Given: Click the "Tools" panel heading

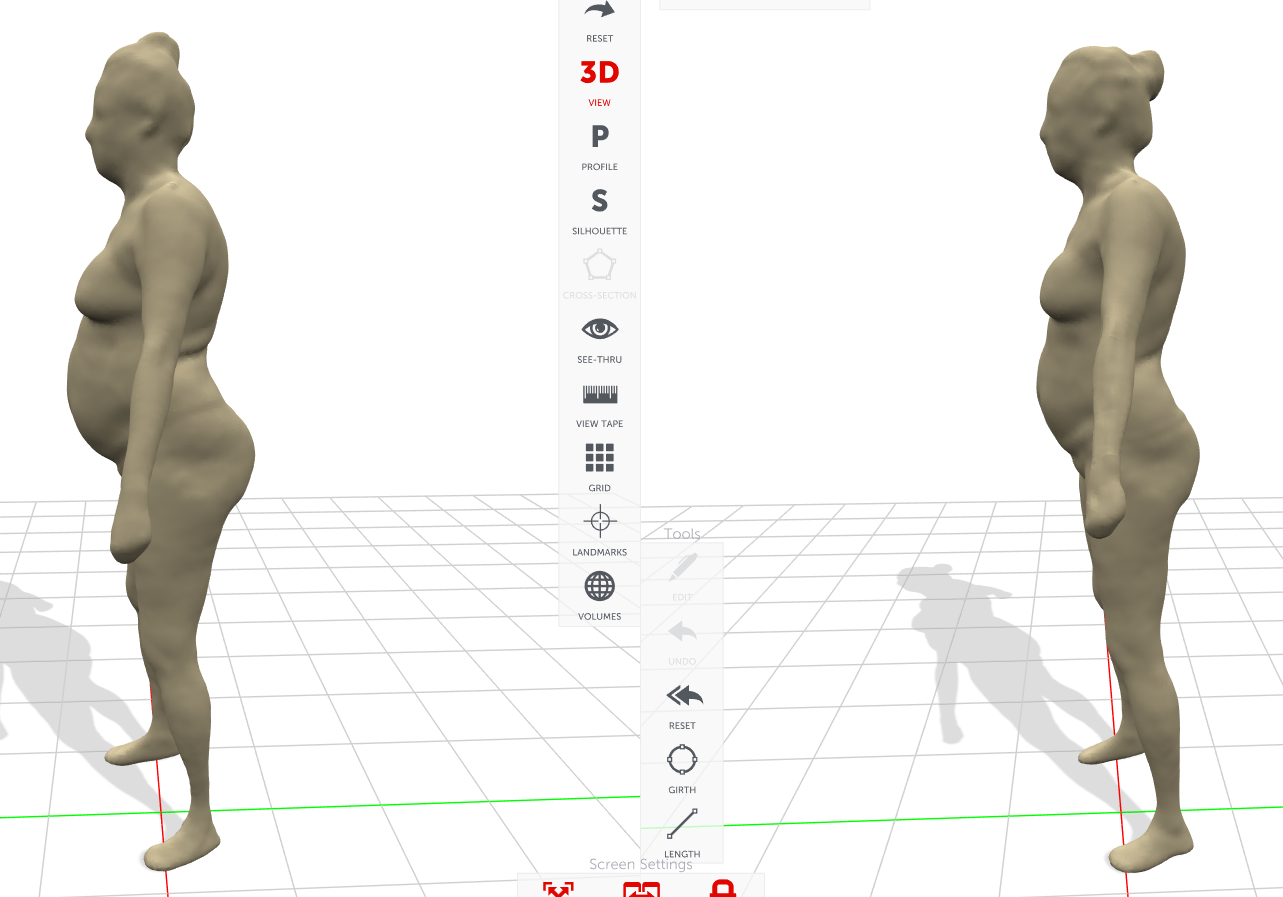Looking at the screenshot, I should (682, 534).
